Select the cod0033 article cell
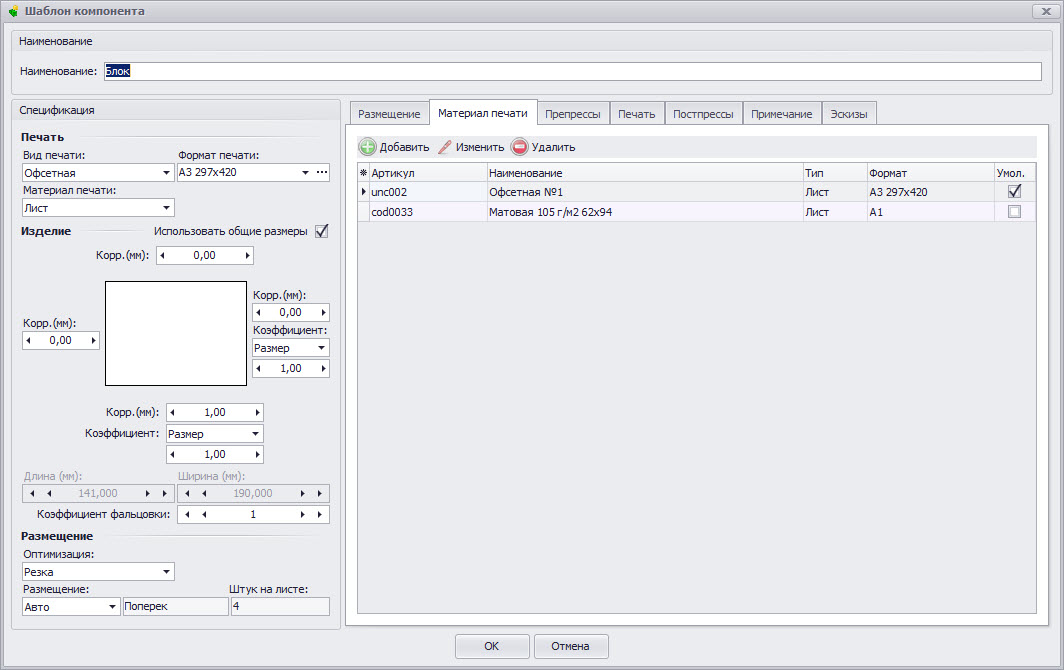 (428, 212)
